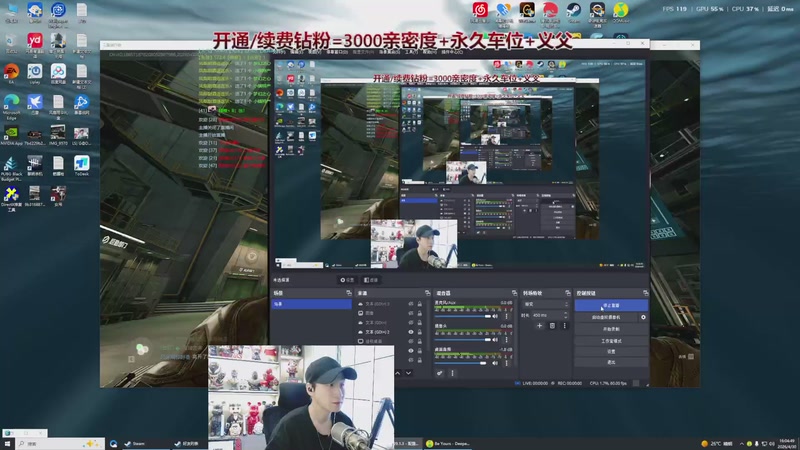This screenshot has height=450, width=800.
Task: Mute the 麦克风/Aux channel speaker icon
Action: [x=495, y=316]
